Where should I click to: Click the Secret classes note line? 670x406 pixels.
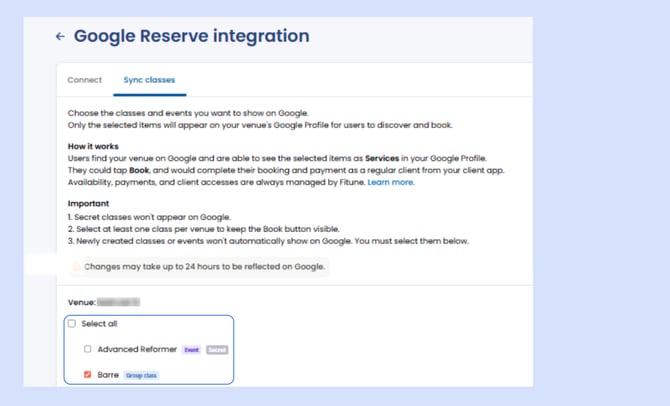150,217
